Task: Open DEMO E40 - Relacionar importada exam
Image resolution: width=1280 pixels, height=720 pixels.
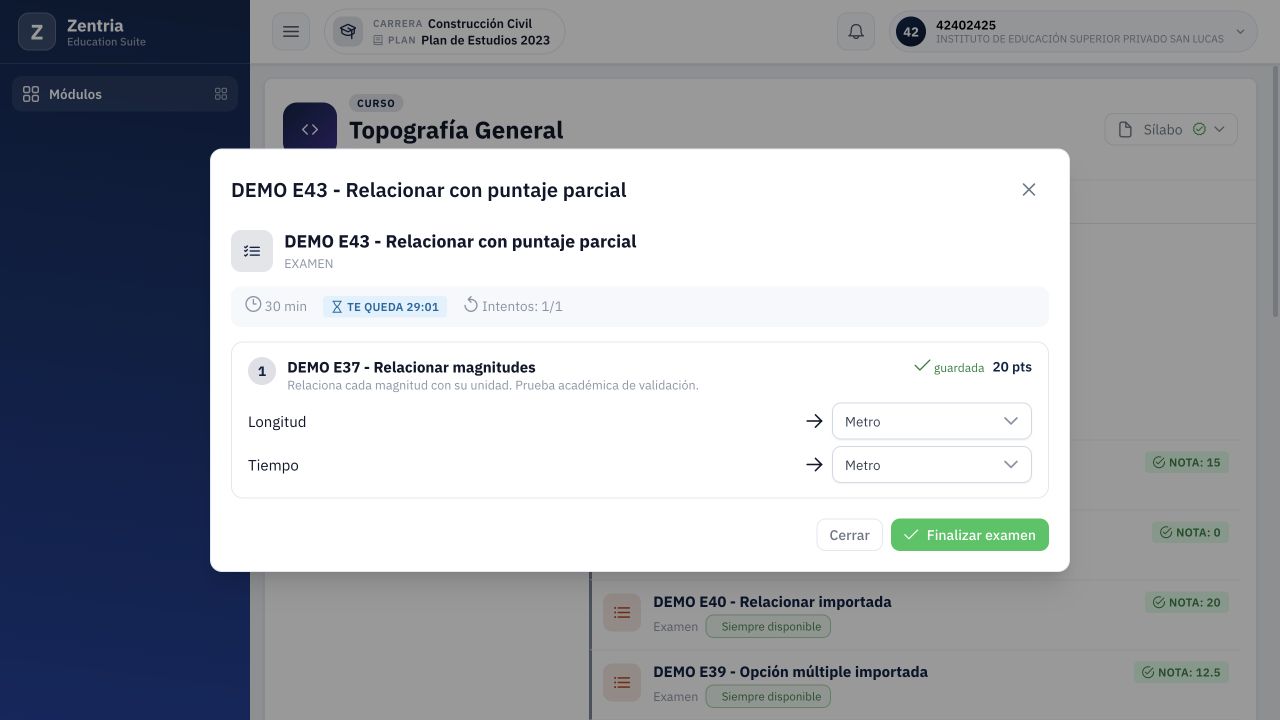Action: tap(772, 602)
